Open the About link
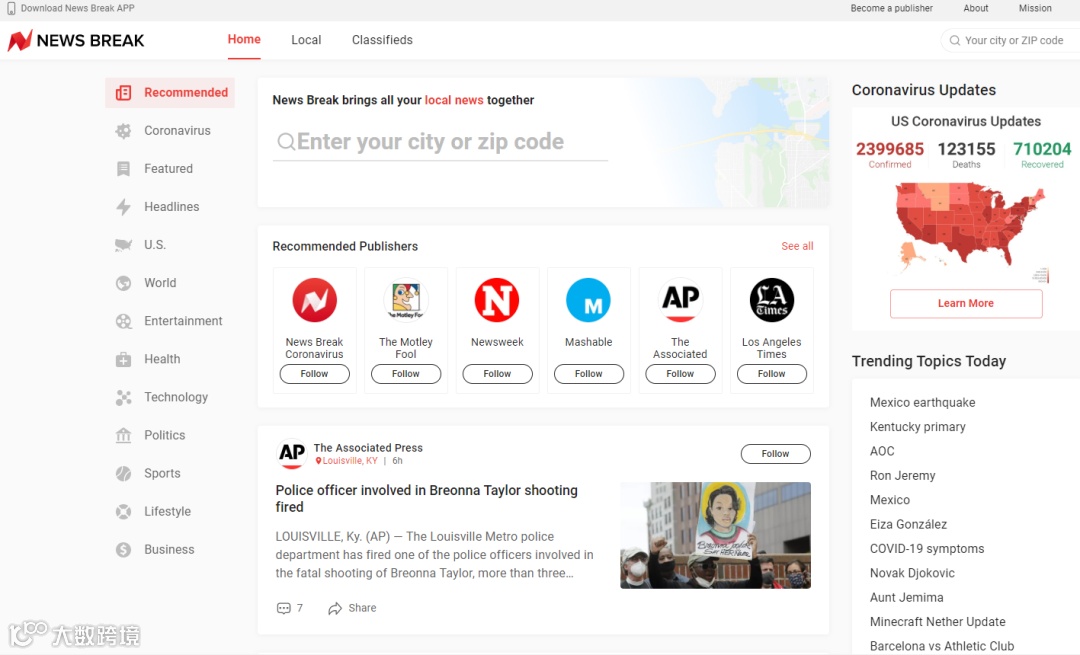 (x=975, y=8)
